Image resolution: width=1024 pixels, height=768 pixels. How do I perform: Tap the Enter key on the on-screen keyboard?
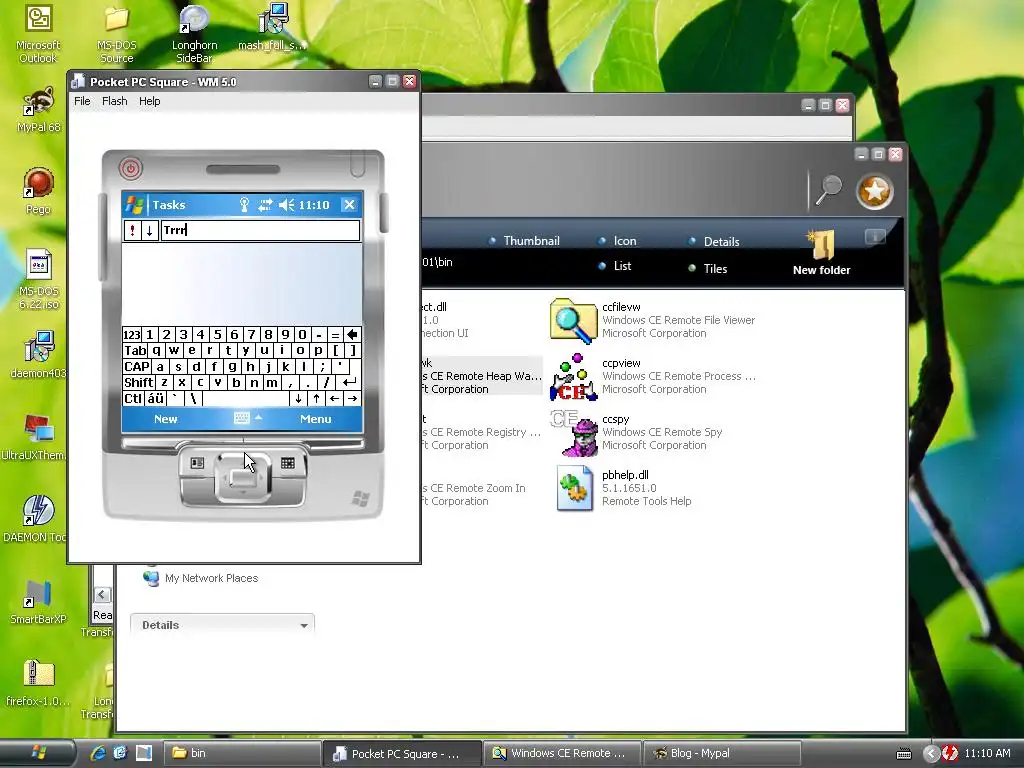[351, 383]
